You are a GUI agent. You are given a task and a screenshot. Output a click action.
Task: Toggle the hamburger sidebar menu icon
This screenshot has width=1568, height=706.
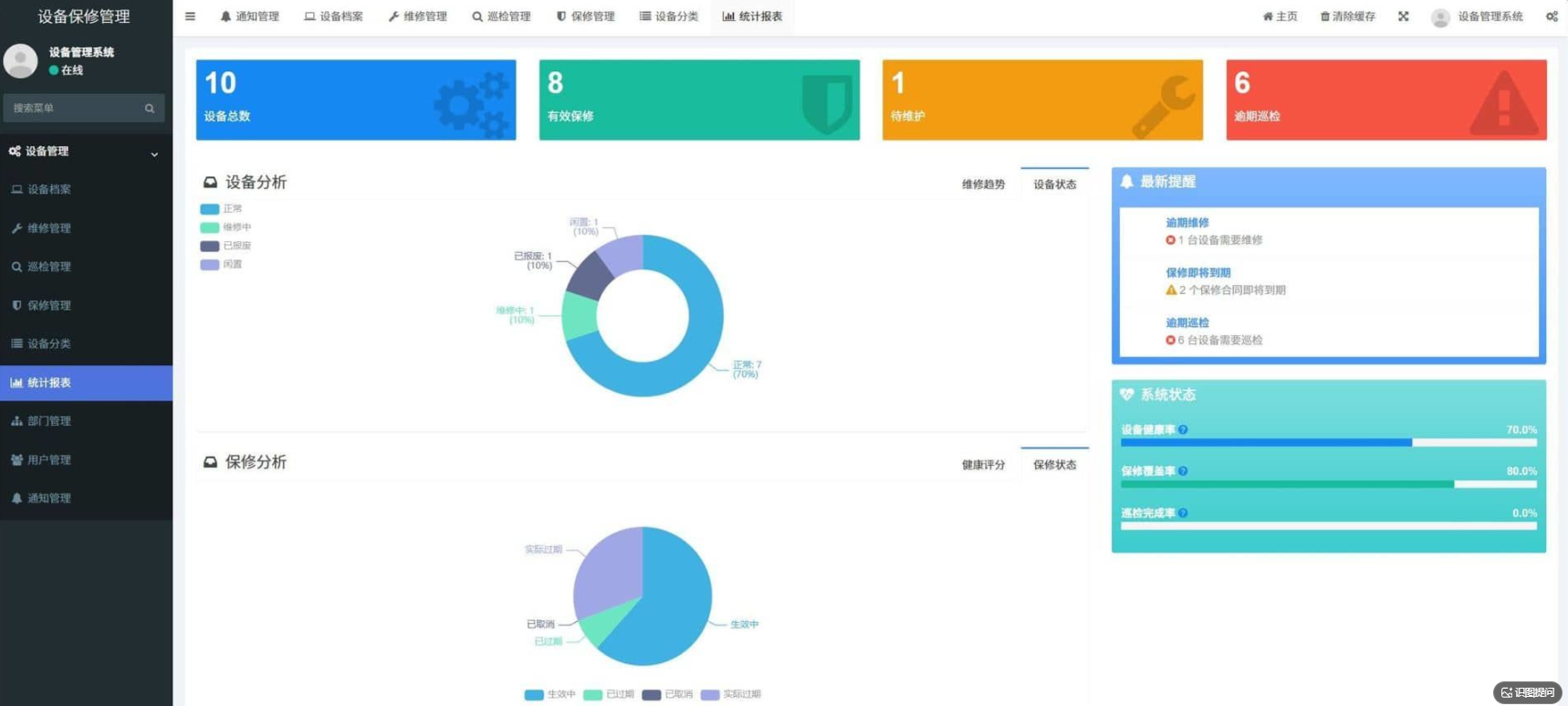190,16
